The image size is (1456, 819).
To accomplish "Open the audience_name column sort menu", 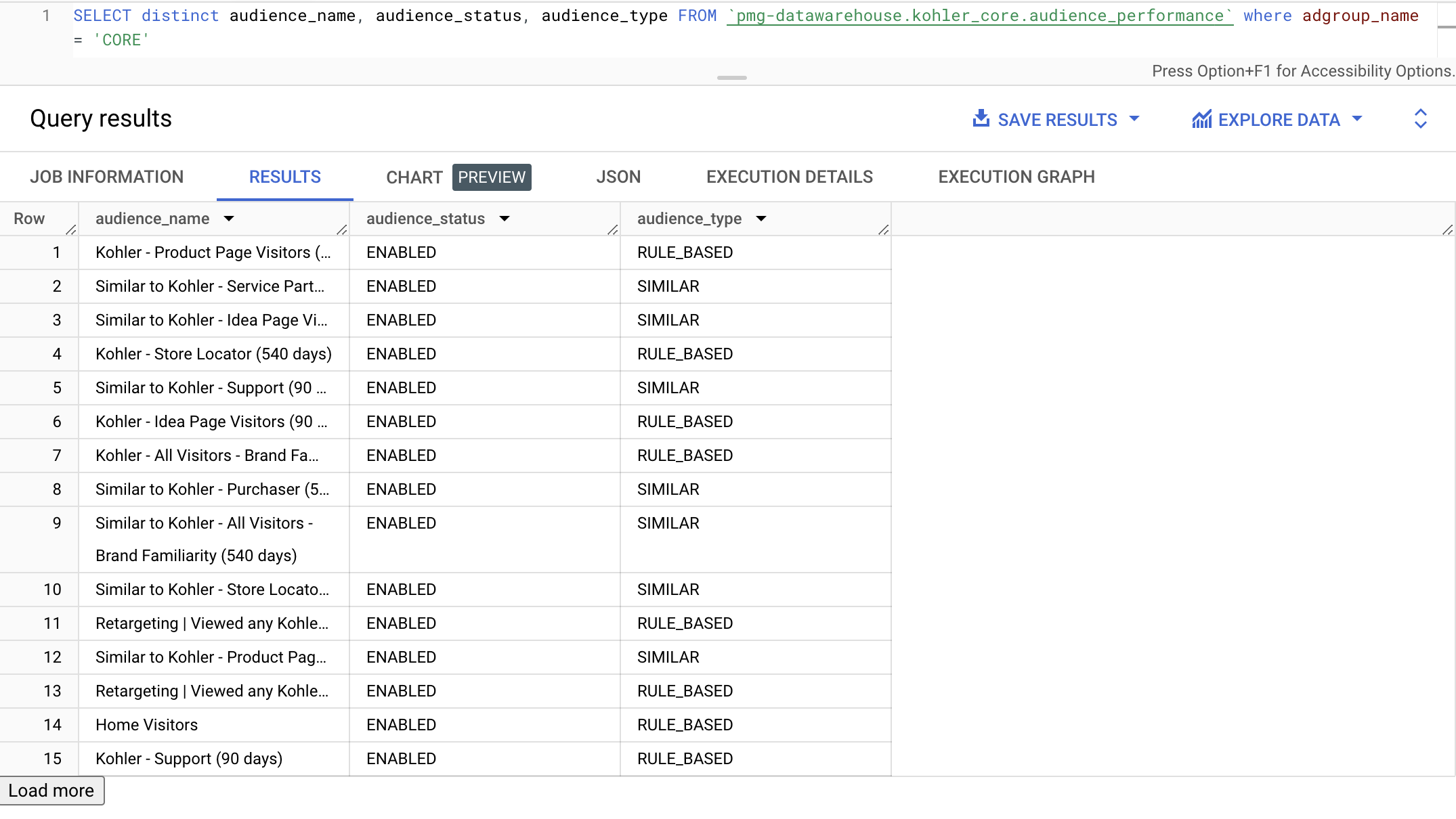I will tap(229, 219).
